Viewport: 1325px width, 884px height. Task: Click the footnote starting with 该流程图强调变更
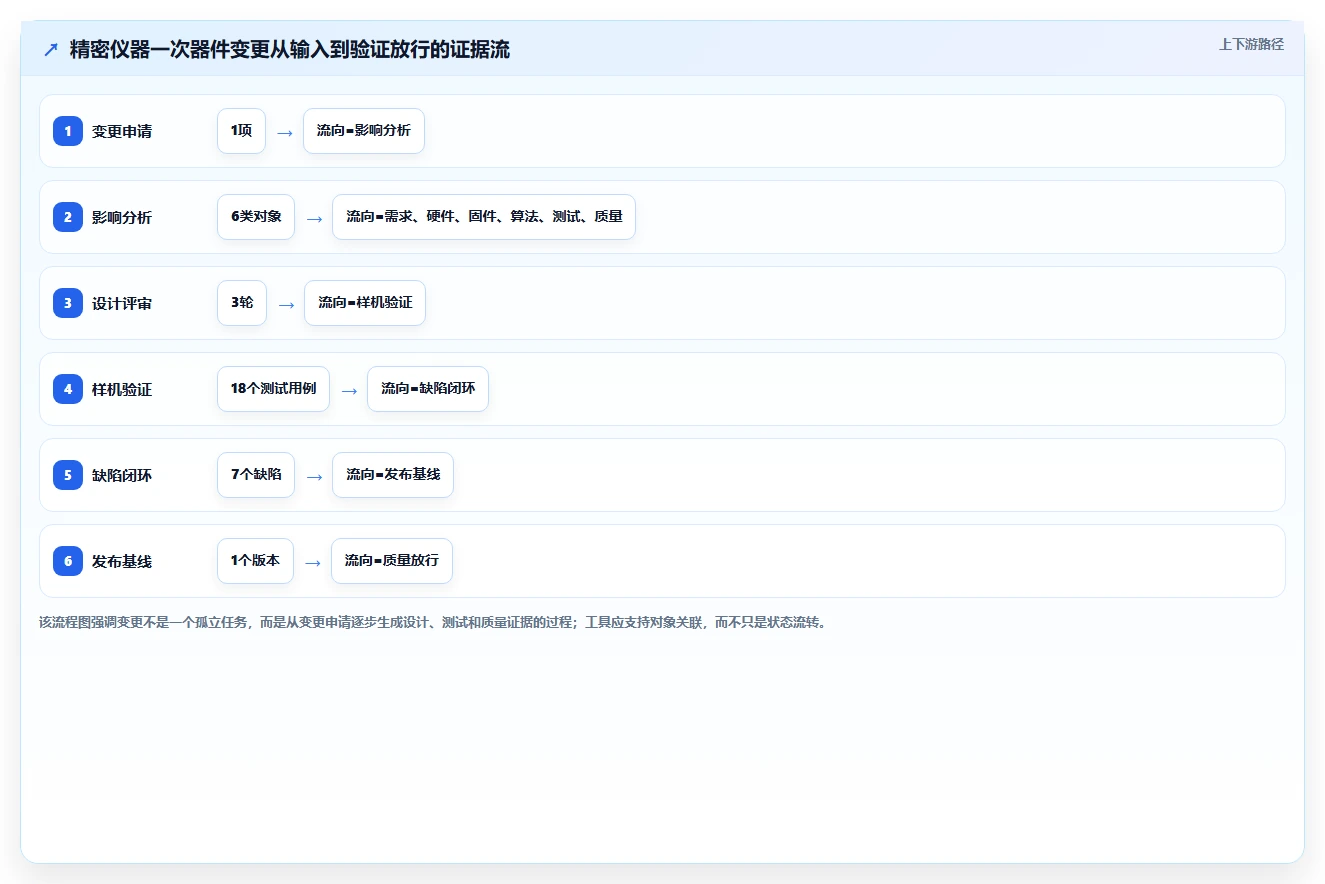(433, 622)
